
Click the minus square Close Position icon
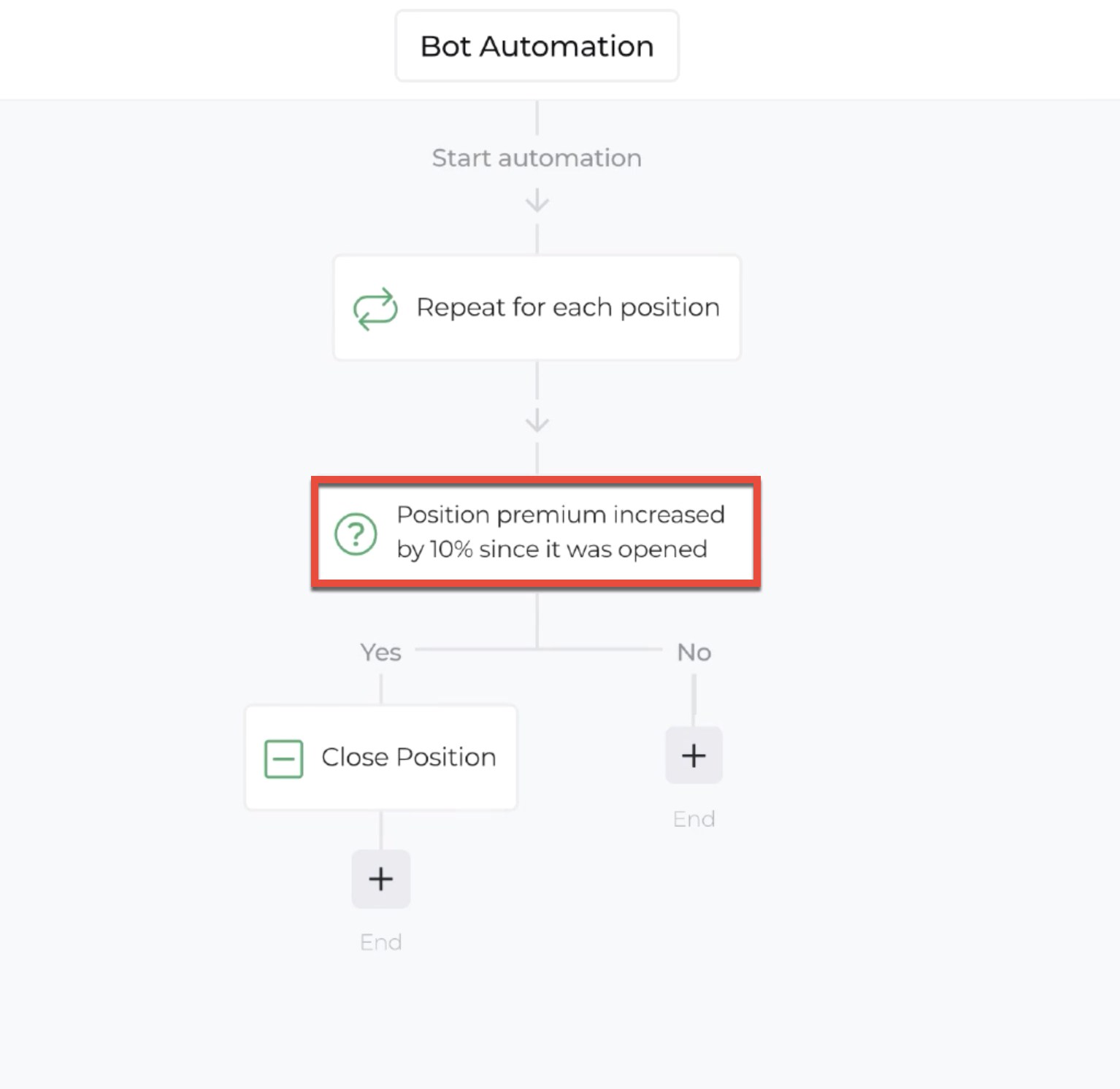[x=283, y=758]
